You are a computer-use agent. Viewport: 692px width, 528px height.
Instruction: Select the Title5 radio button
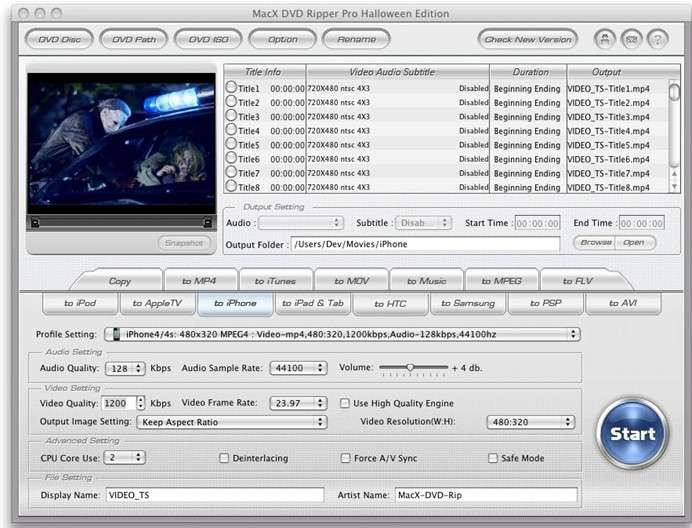pos(231,143)
